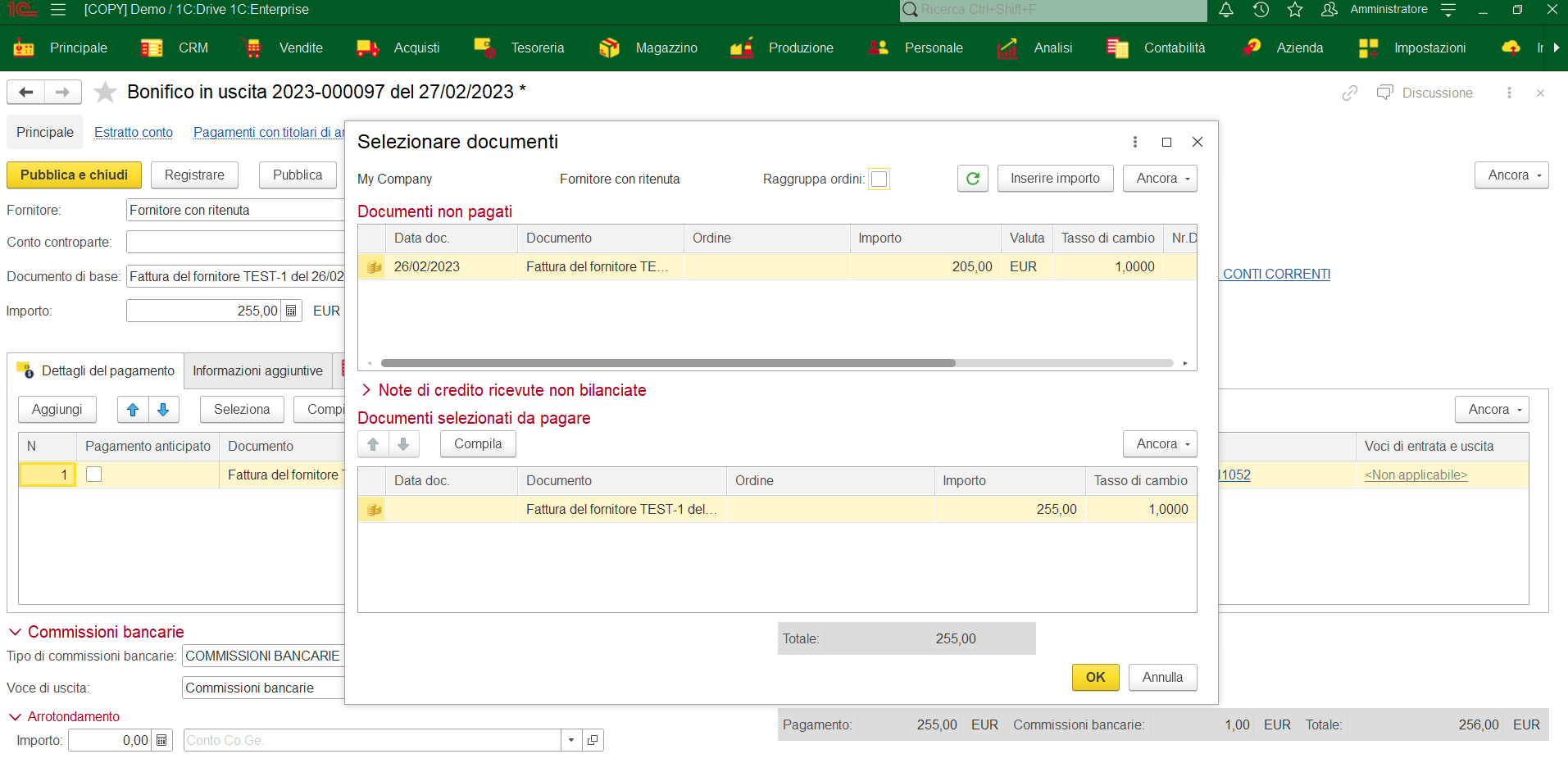Move payment row up in details
Viewport: 1568px width, 763px height.
point(133,409)
